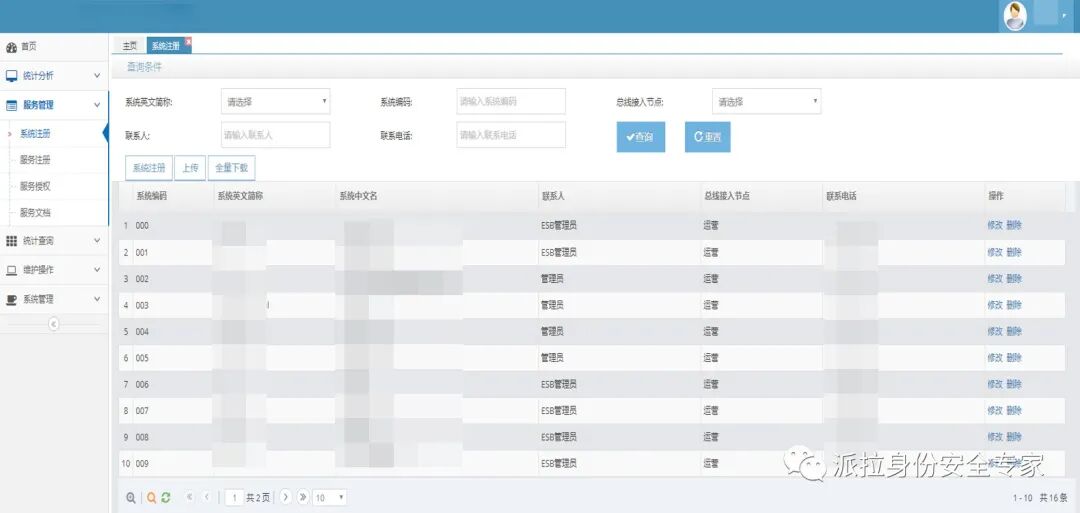Image resolution: width=1080 pixels, height=513 pixels.
Task: Open 服务授权 in the sidebar menu
Action: 35,186
